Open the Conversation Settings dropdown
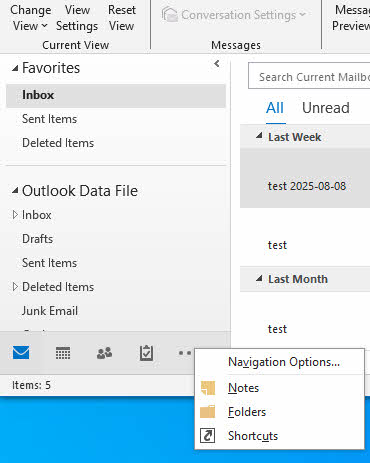 coord(234,15)
